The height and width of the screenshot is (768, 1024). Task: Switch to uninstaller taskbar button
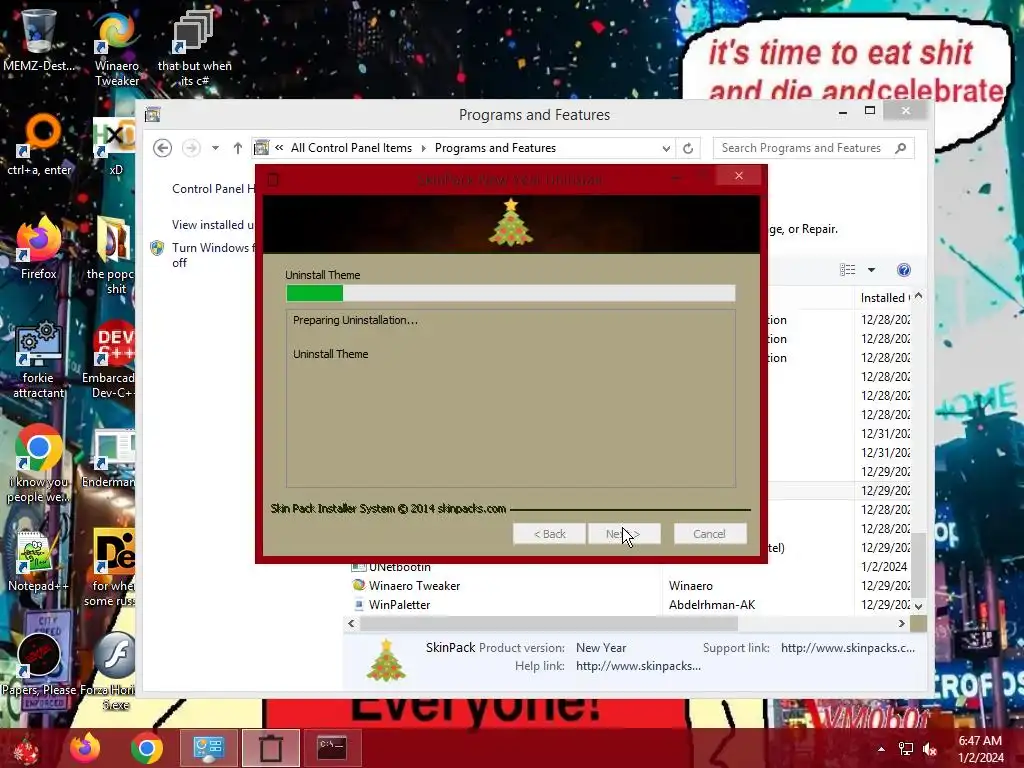point(270,748)
